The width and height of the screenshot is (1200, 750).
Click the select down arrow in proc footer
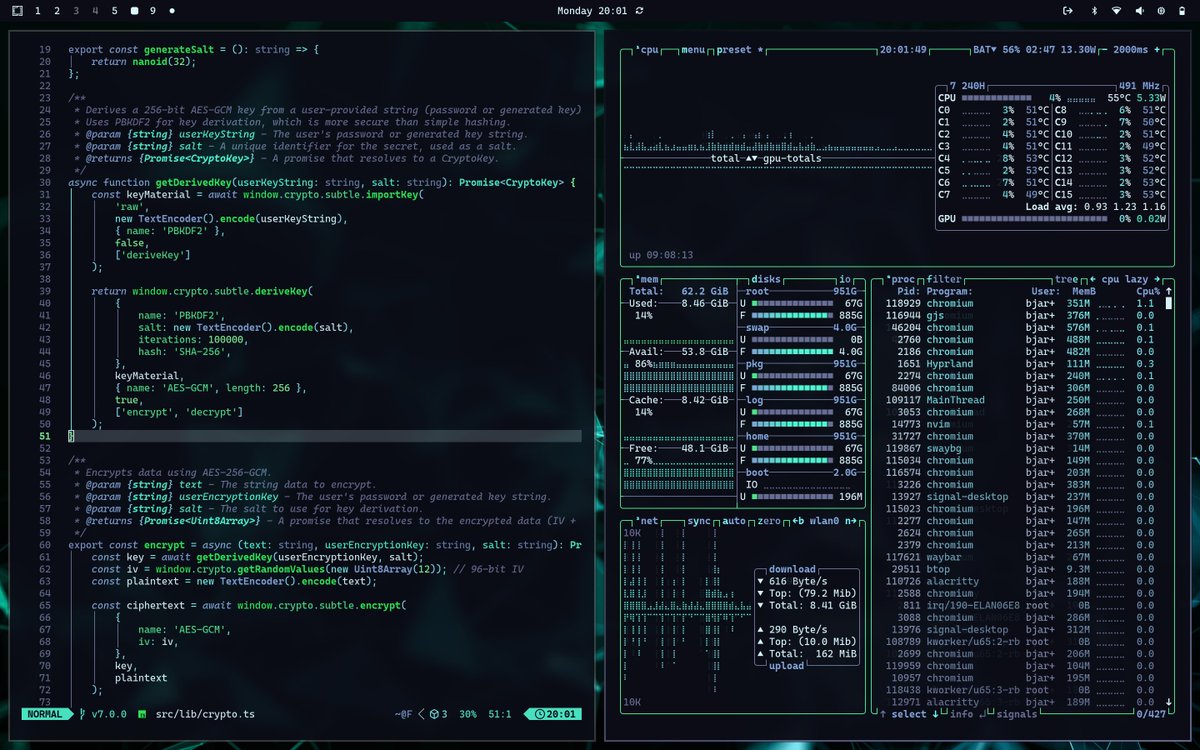[x=936, y=714]
